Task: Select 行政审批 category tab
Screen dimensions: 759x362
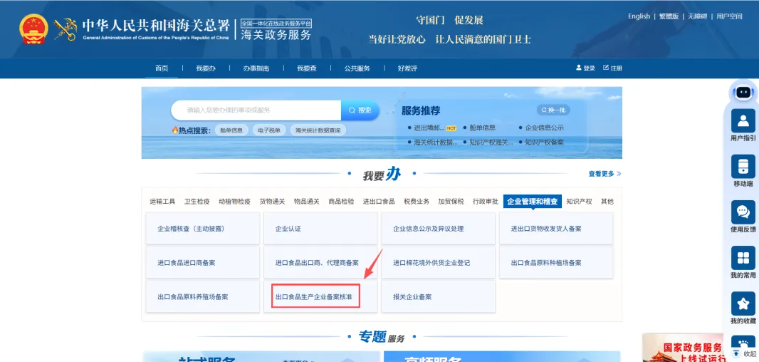Action: click(486, 201)
